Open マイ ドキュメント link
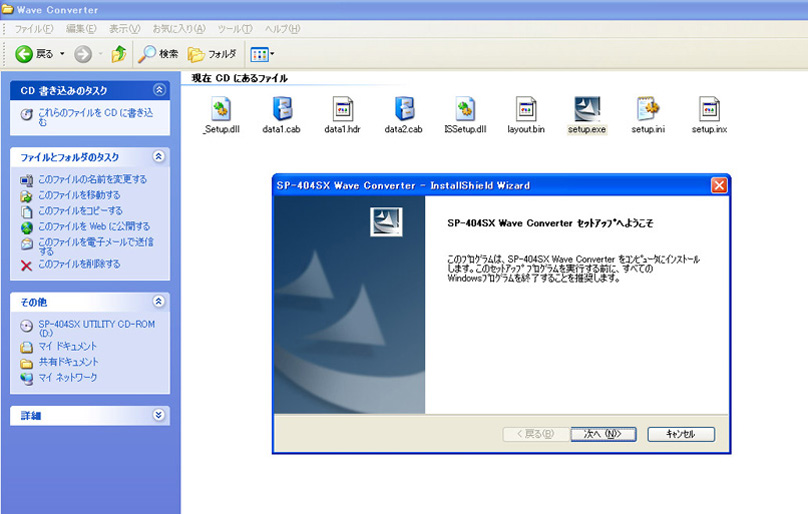 68,346
